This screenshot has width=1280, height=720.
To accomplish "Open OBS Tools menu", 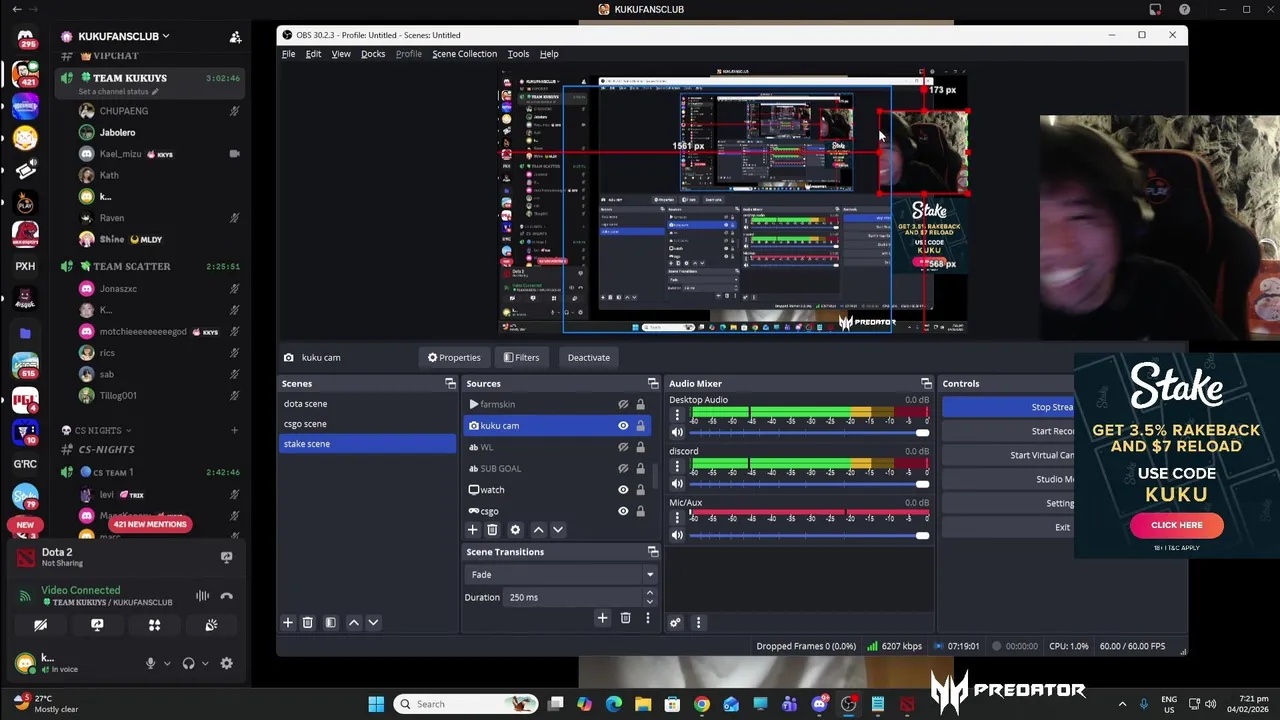I will coord(518,54).
